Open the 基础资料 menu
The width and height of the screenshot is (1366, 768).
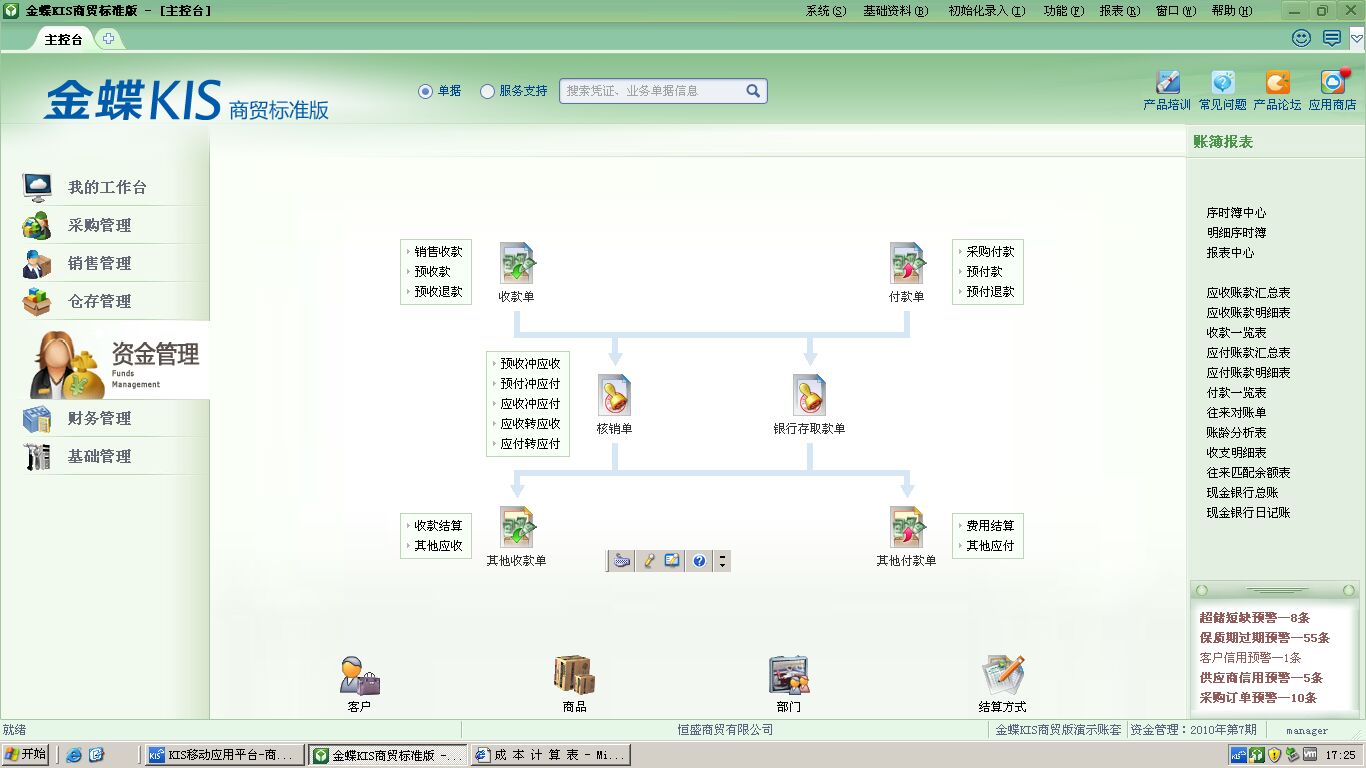coord(895,11)
